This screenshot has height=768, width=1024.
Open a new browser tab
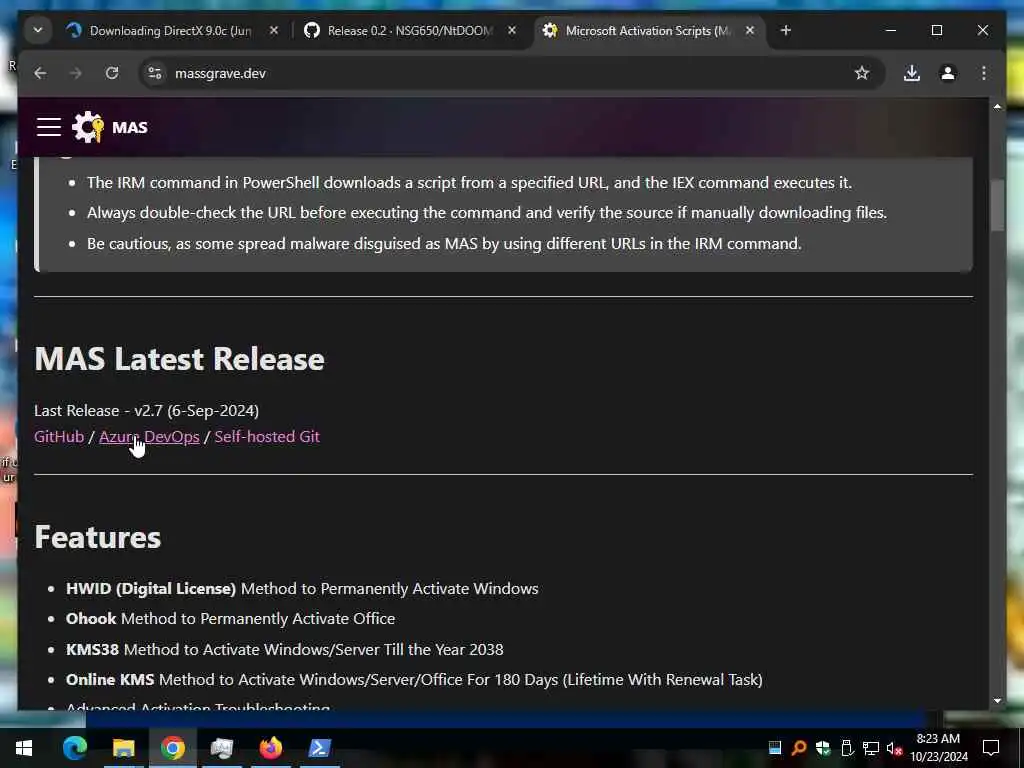click(x=786, y=30)
